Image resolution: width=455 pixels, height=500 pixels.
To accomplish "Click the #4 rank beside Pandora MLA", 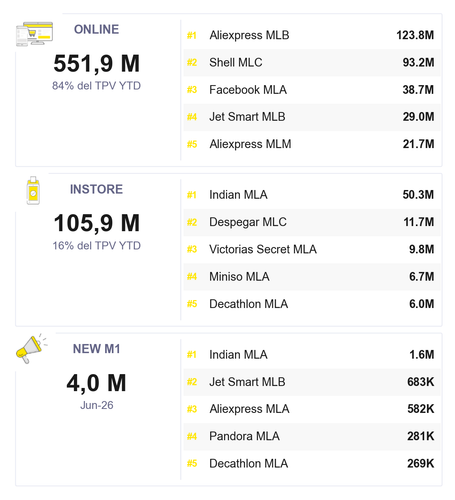I will coord(192,436).
